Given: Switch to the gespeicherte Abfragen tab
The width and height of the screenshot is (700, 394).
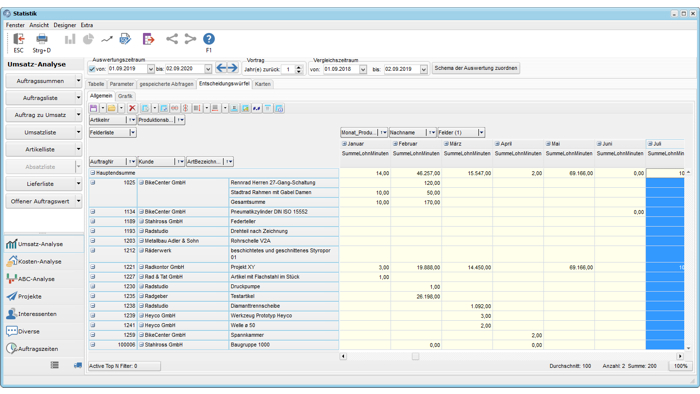Looking at the screenshot, I should tap(167, 84).
